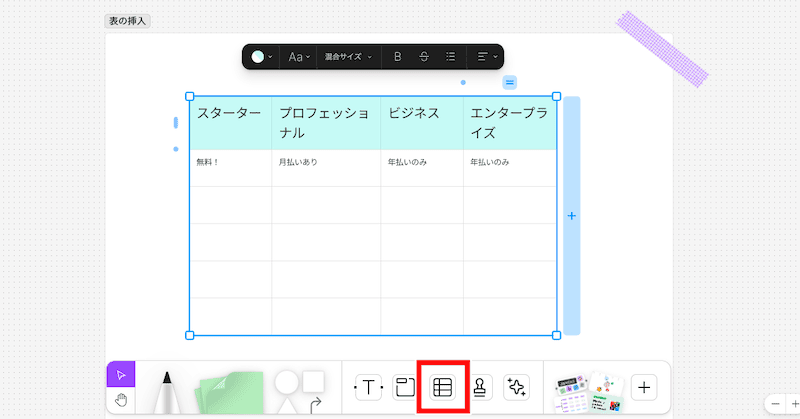Click the 無料！ table cell

(230, 168)
